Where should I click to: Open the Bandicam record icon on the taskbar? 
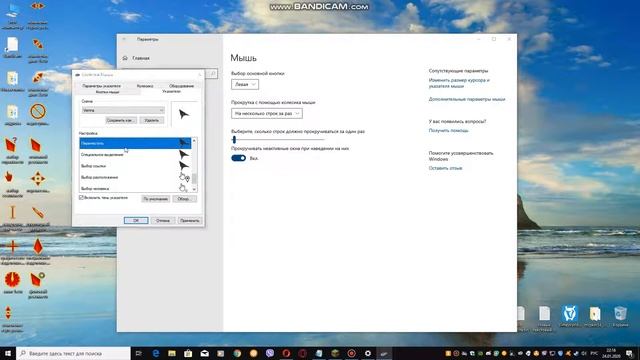tap(351, 353)
